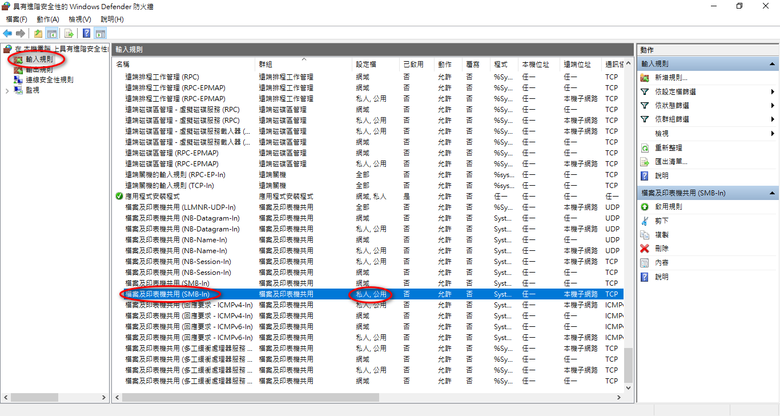
Task: Select 連線安全性規則 in the console tree
Action: point(49,80)
